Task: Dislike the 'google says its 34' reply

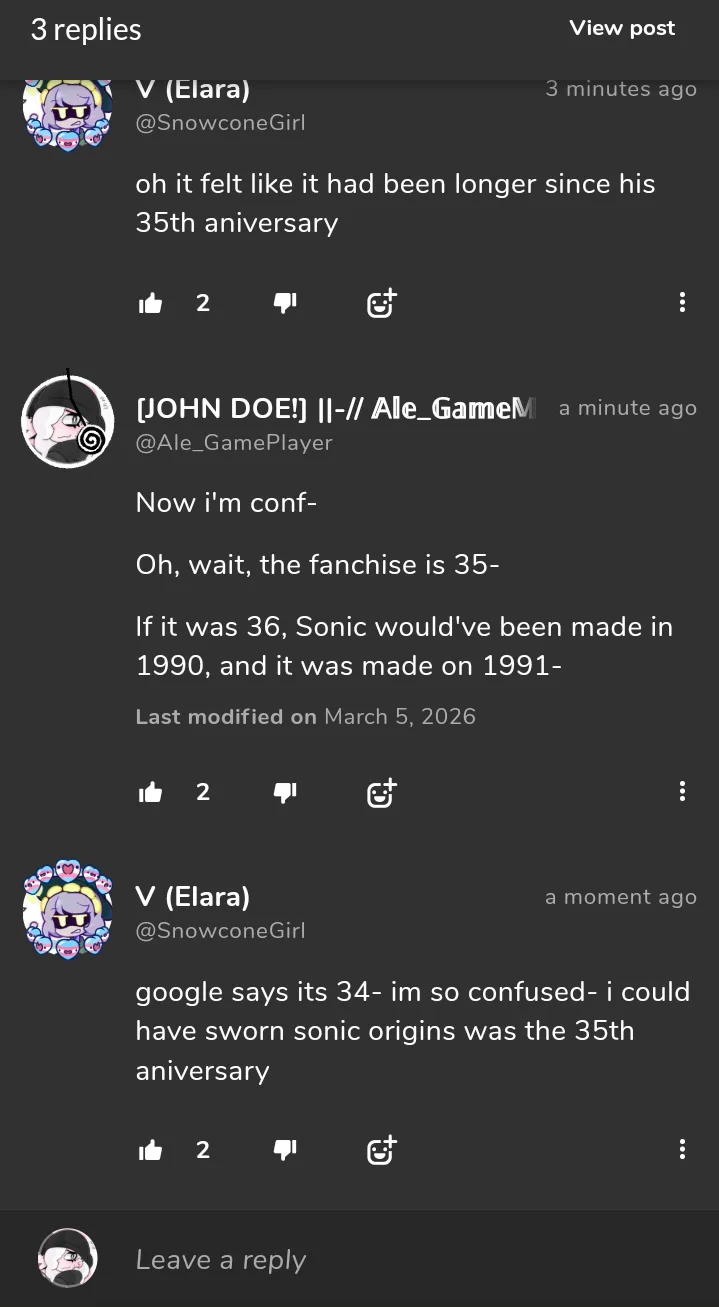Action: 285,1150
